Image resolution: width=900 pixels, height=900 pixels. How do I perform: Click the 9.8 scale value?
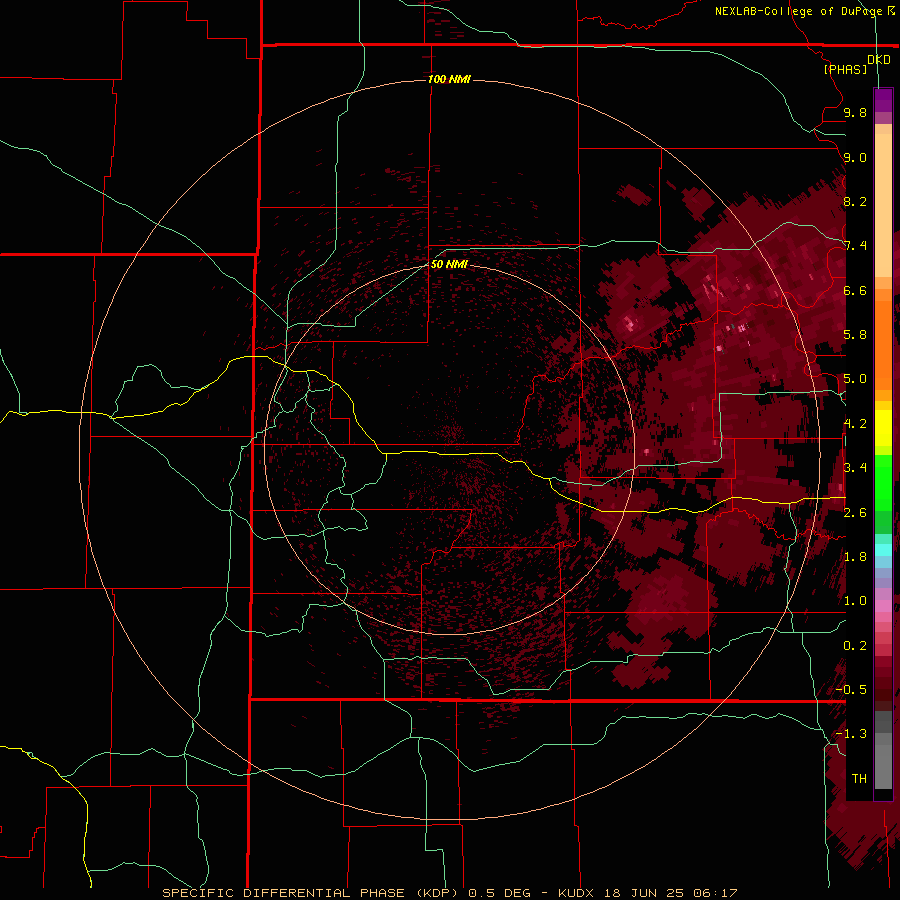tap(855, 112)
